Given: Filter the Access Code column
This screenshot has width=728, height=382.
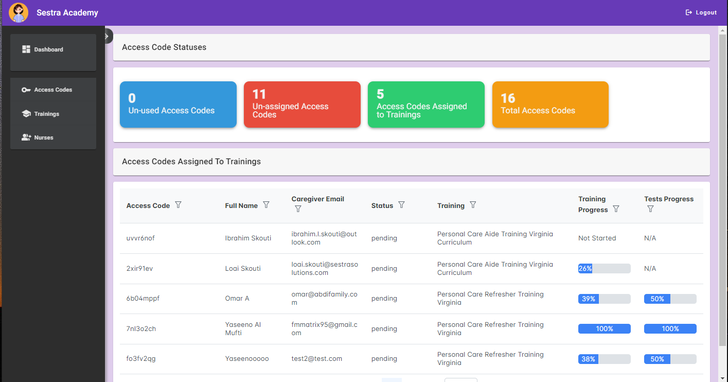Looking at the screenshot, I should click(x=178, y=205).
